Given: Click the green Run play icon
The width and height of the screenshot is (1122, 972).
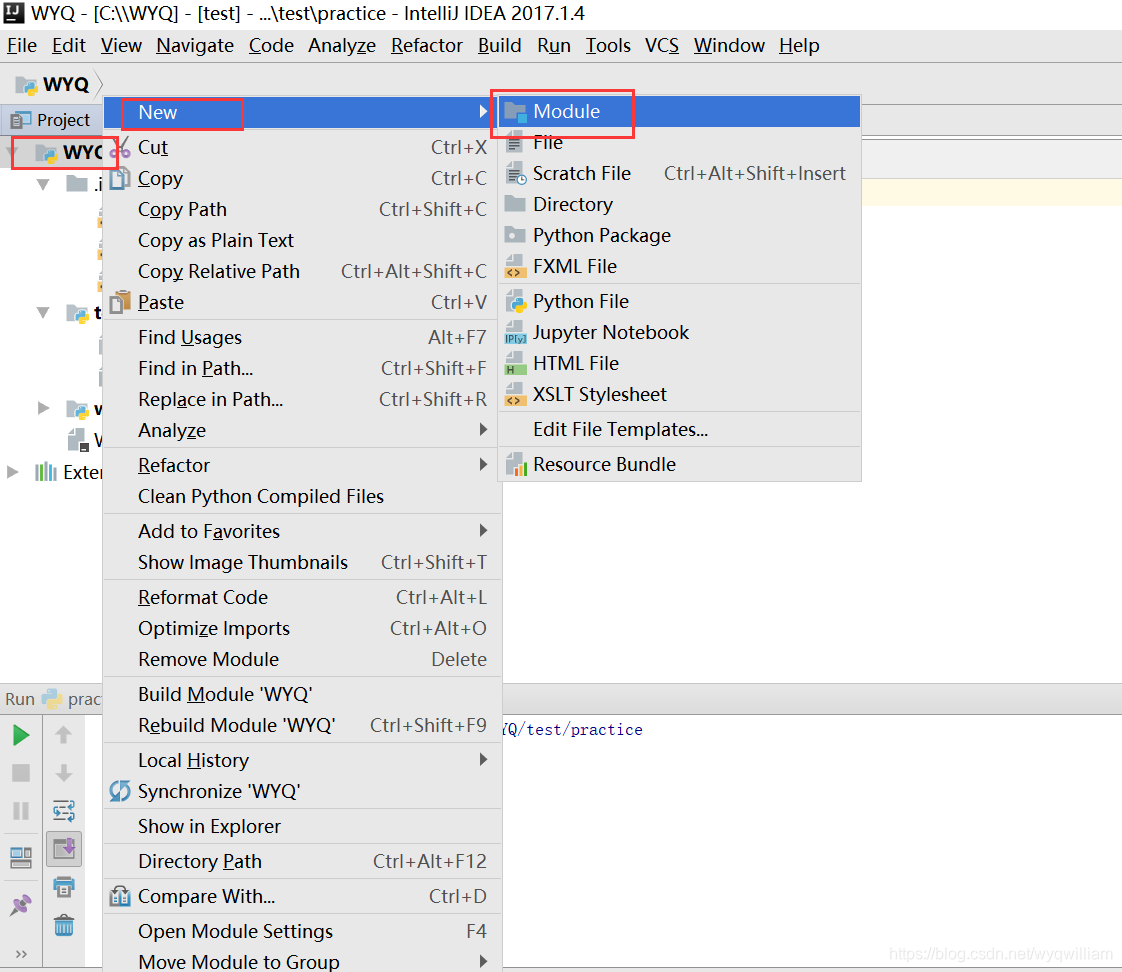Looking at the screenshot, I should pyautogui.click(x=21, y=735).
